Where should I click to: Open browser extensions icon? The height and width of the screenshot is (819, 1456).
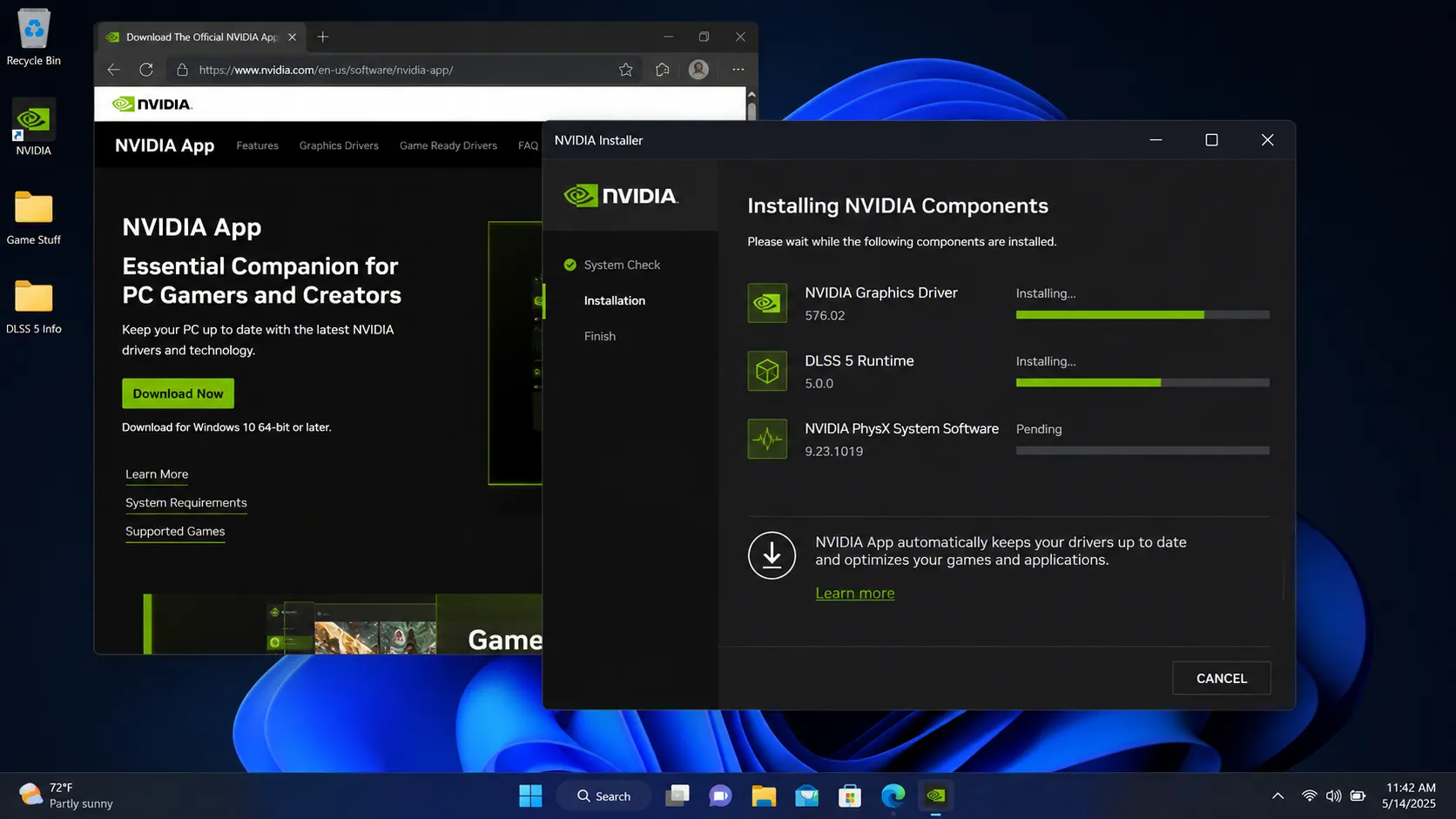(x=663, y=70)
